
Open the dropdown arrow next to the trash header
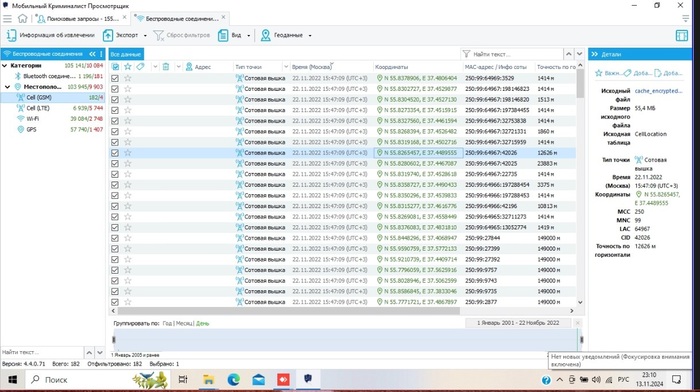(178, 67)
